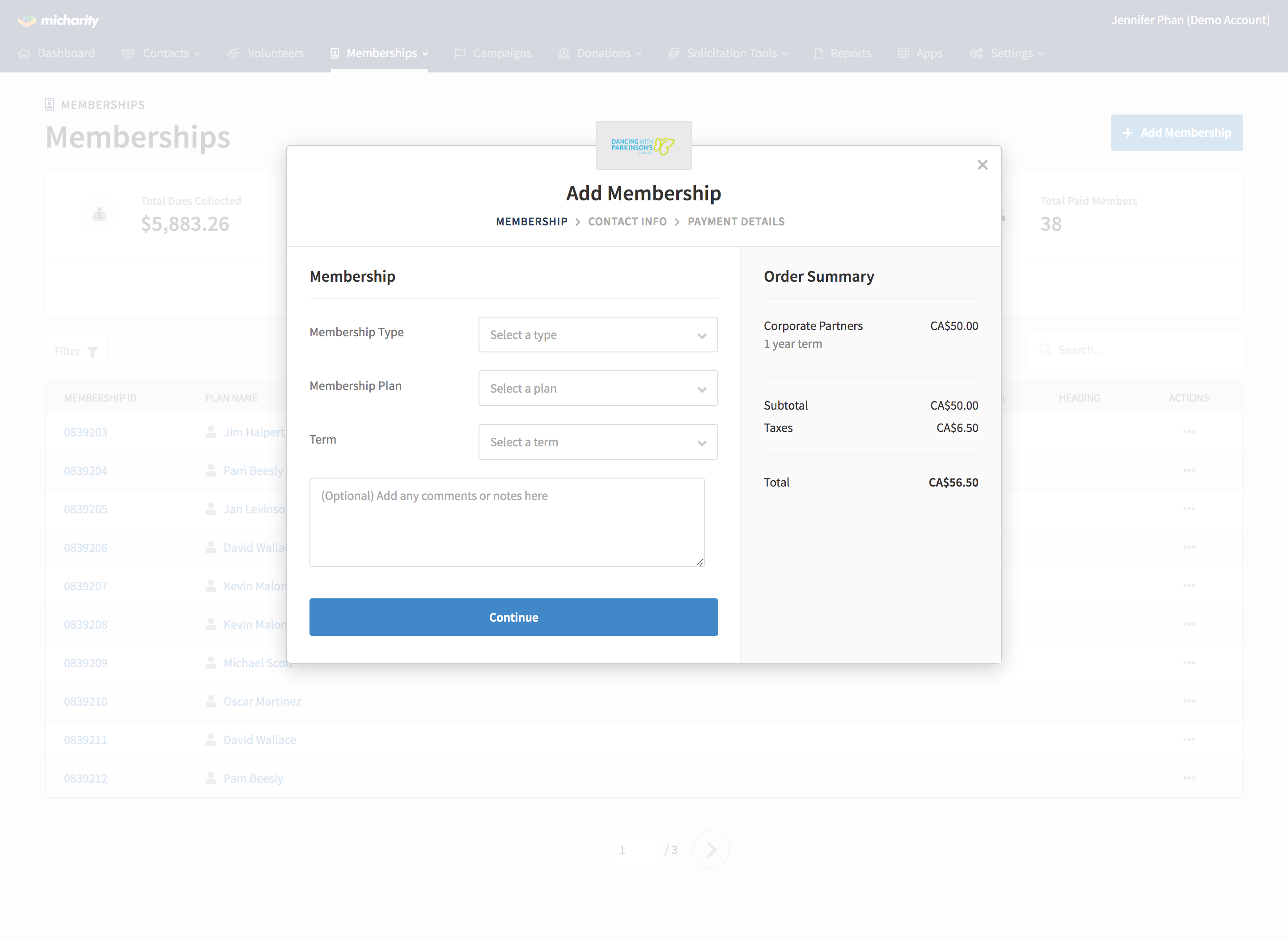Click the Filter button
Viewport: 1288px width, 940px height.
click(x=76, y=351)
